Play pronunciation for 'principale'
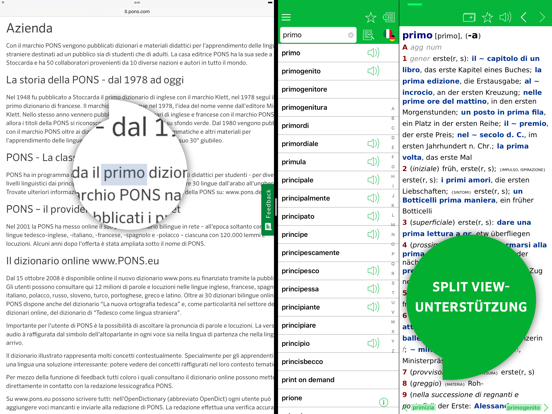The image size is (552, 414). click(373, 180)
